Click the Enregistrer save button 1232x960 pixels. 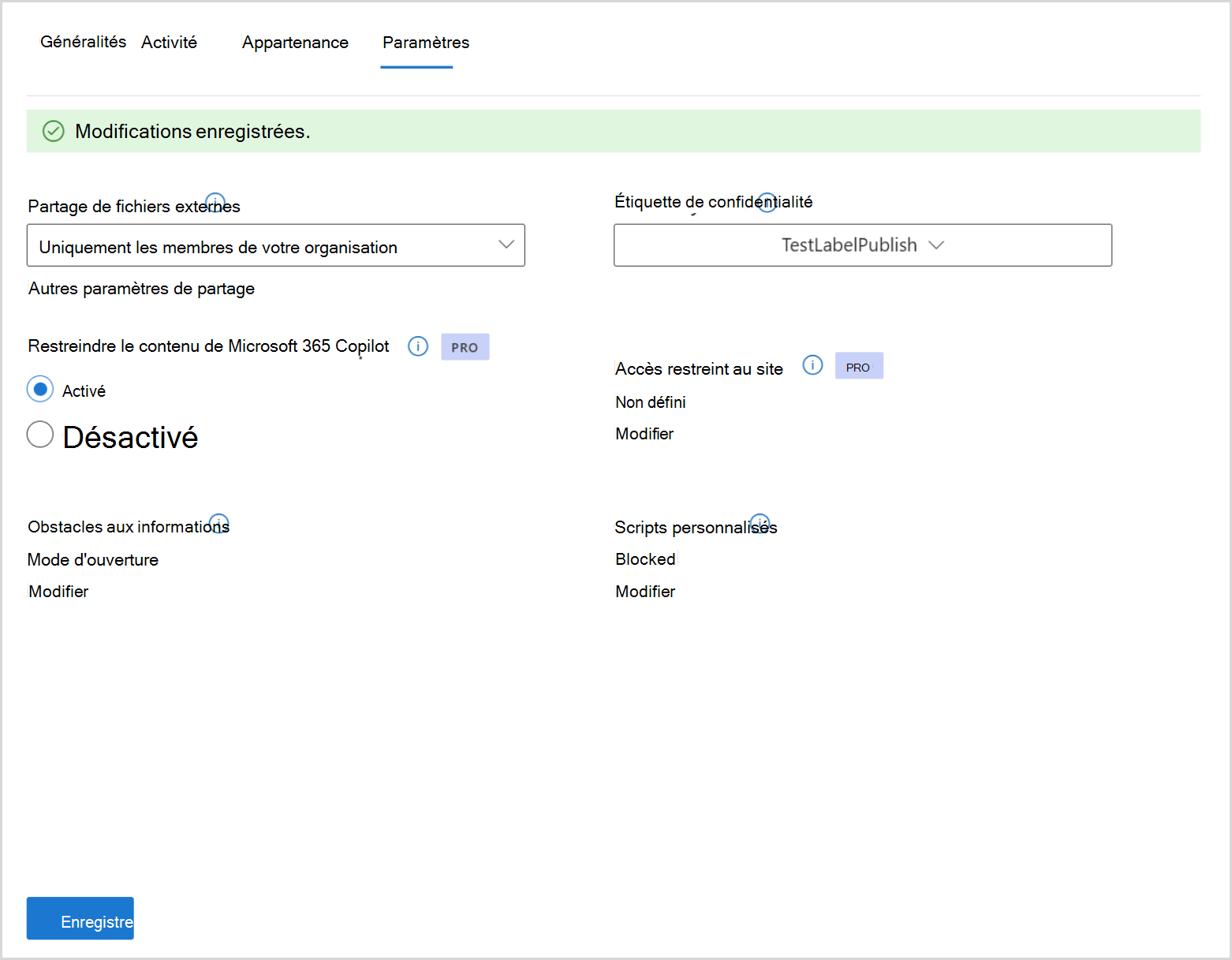(80, 918)
